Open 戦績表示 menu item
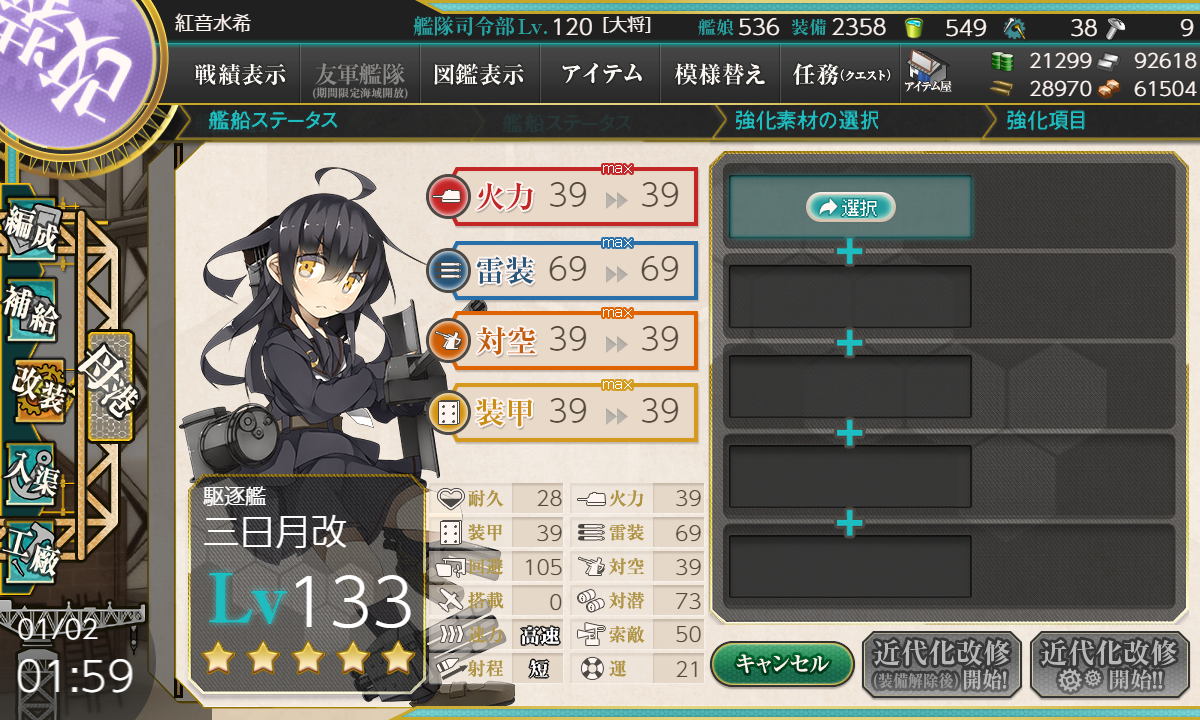 point(240,74)
